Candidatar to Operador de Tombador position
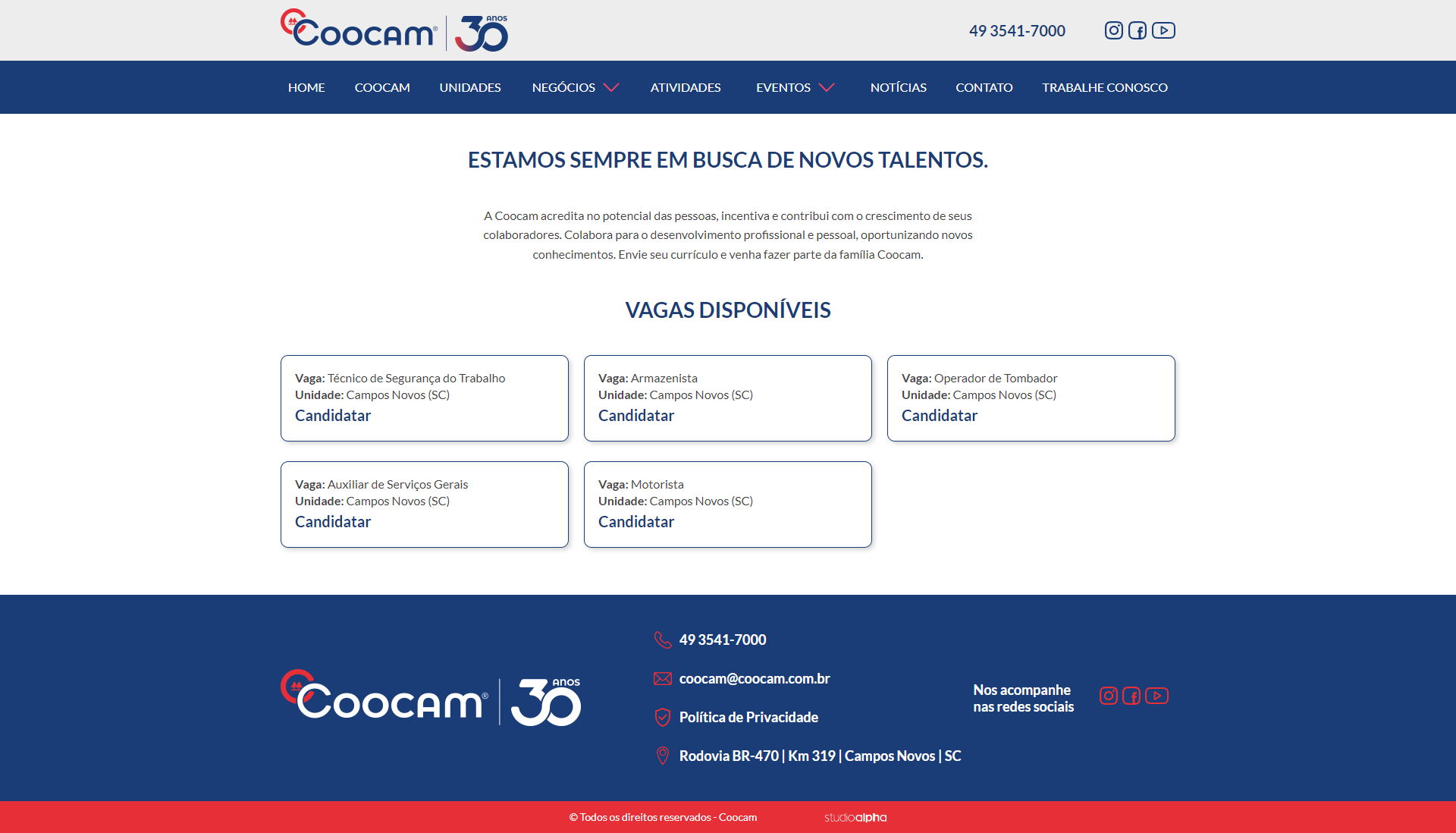The height and width of the screenshot is (833, 1456). coord(939,416)
